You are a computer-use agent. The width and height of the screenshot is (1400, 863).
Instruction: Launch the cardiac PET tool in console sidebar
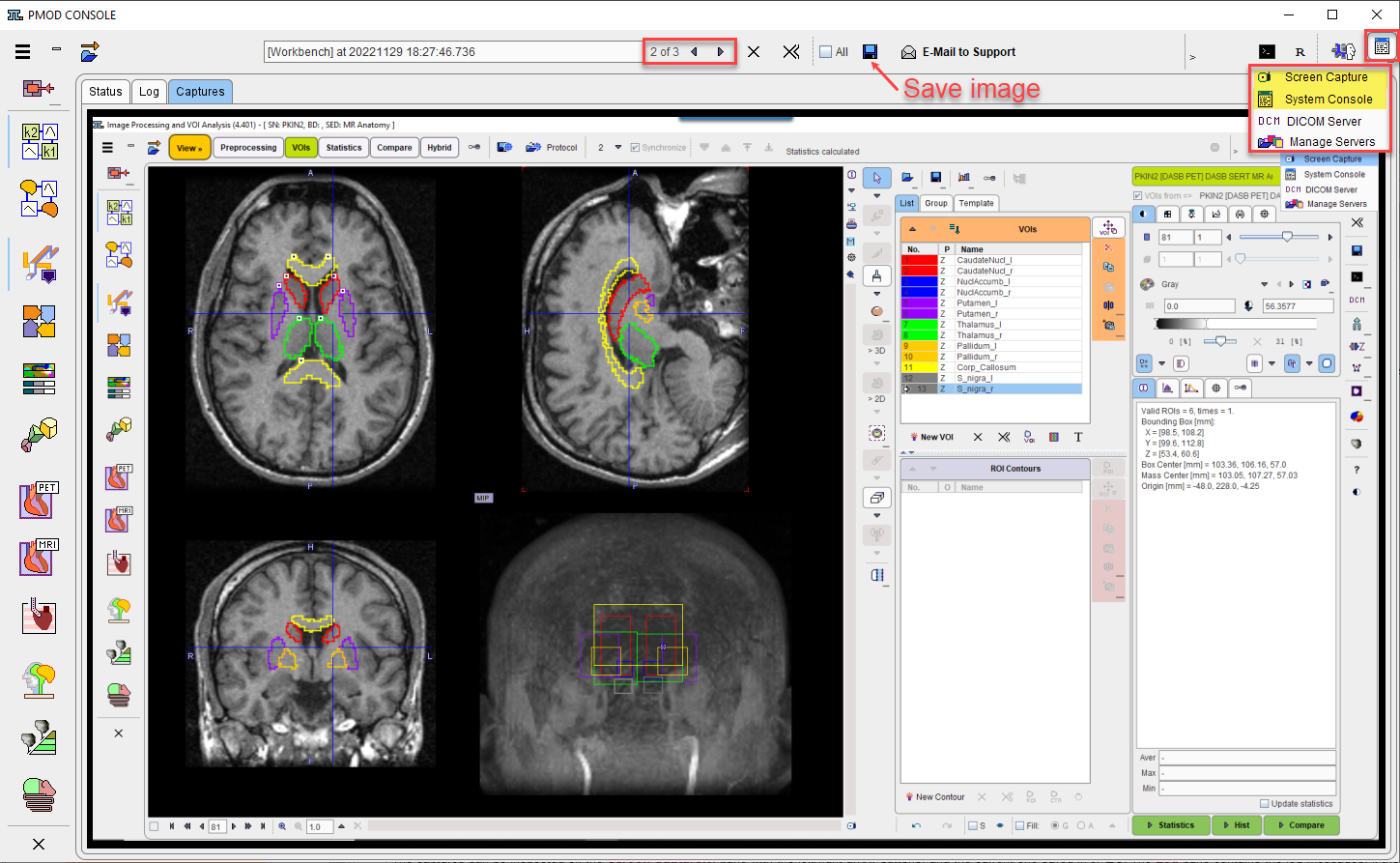39,501
